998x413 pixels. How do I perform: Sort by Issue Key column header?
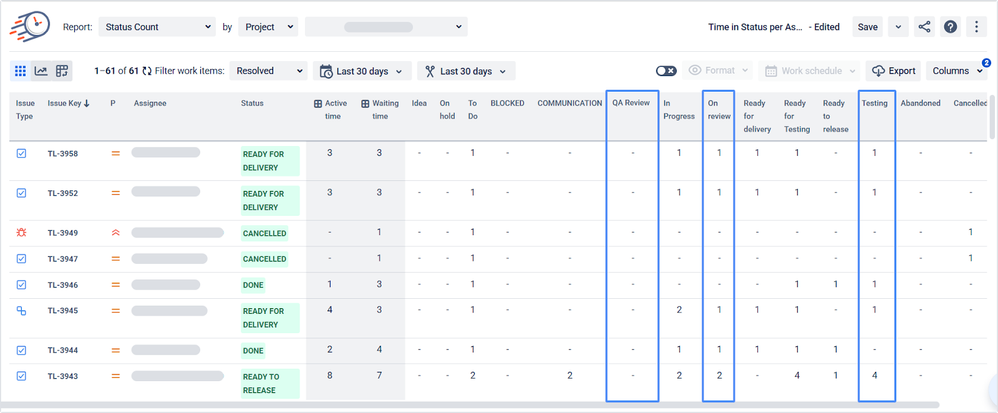click(x=69, y=103)
